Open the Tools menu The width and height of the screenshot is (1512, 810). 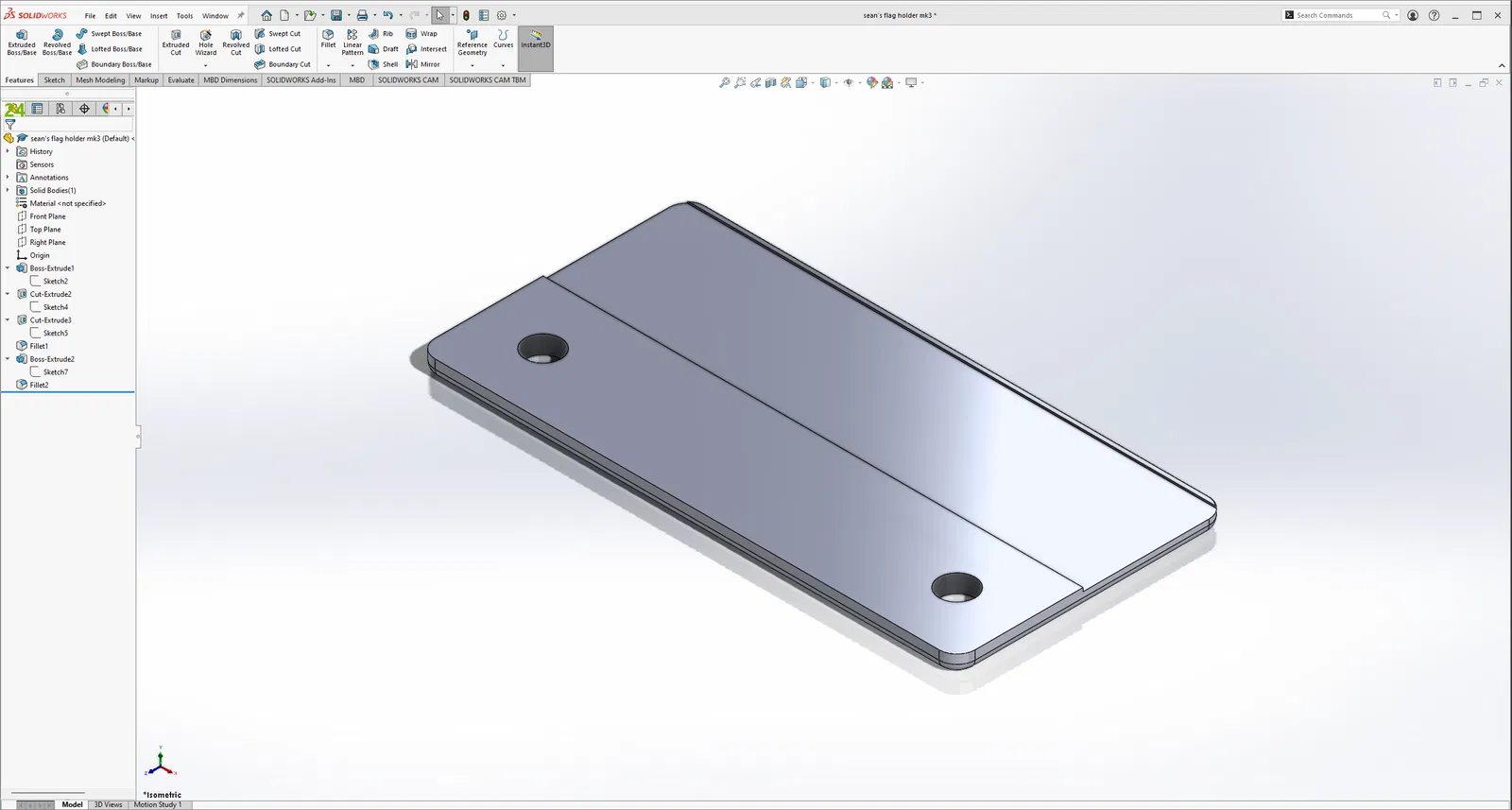[x=185, y=16]
